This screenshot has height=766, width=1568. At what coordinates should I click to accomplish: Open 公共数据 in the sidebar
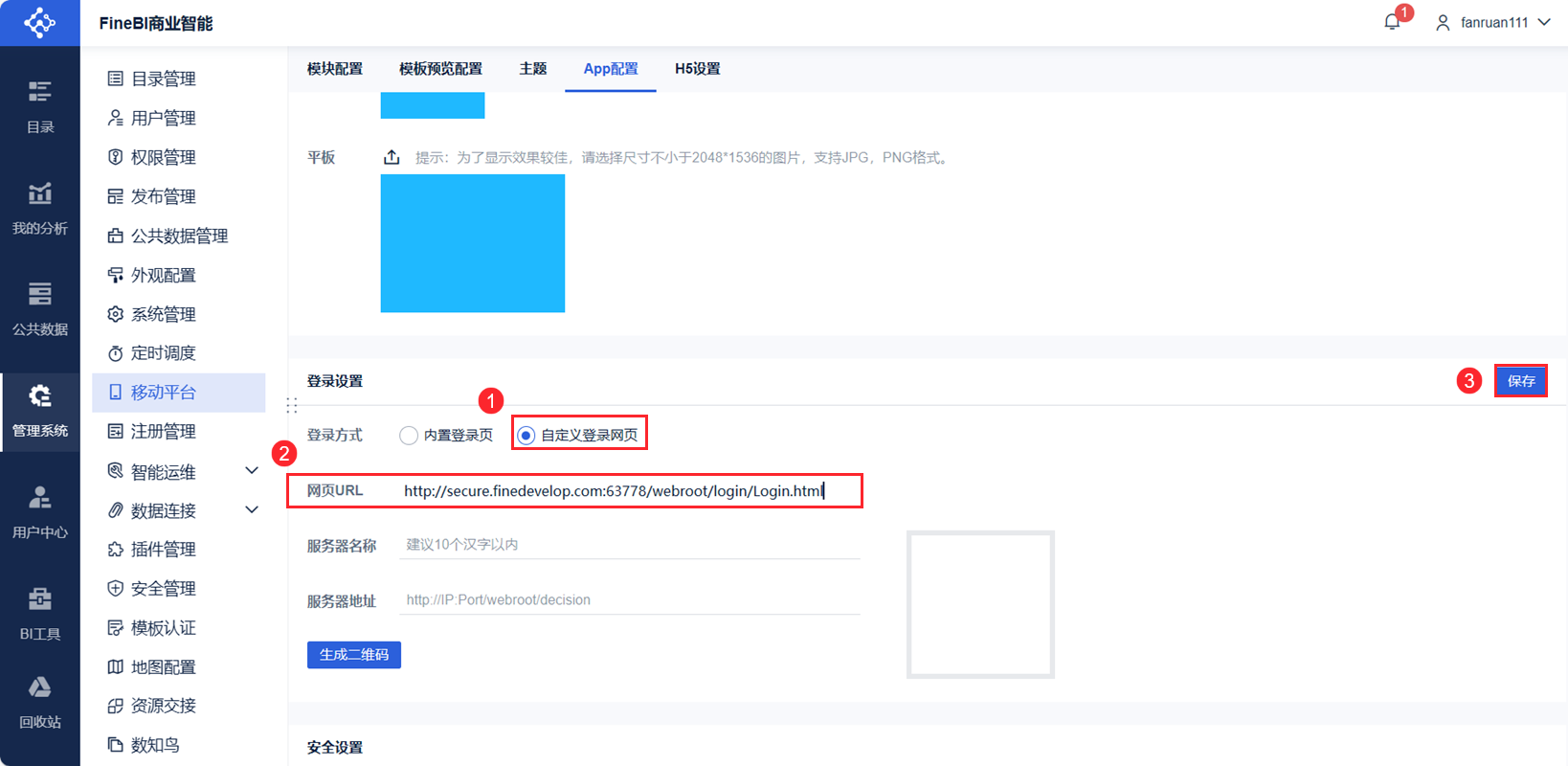pyautogui.click(x=39, y=309)
